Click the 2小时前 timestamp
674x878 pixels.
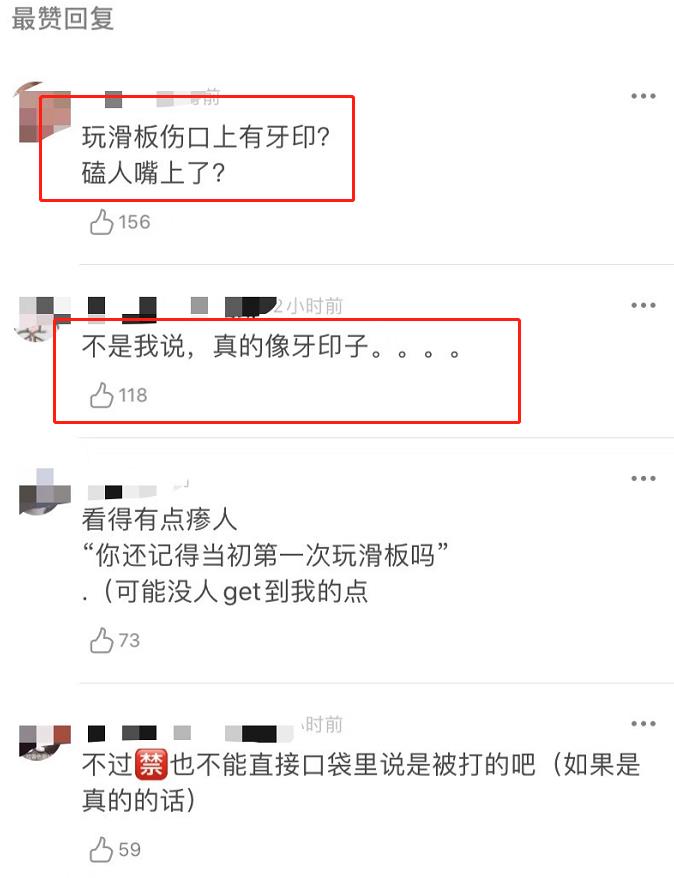coord(308,306)
